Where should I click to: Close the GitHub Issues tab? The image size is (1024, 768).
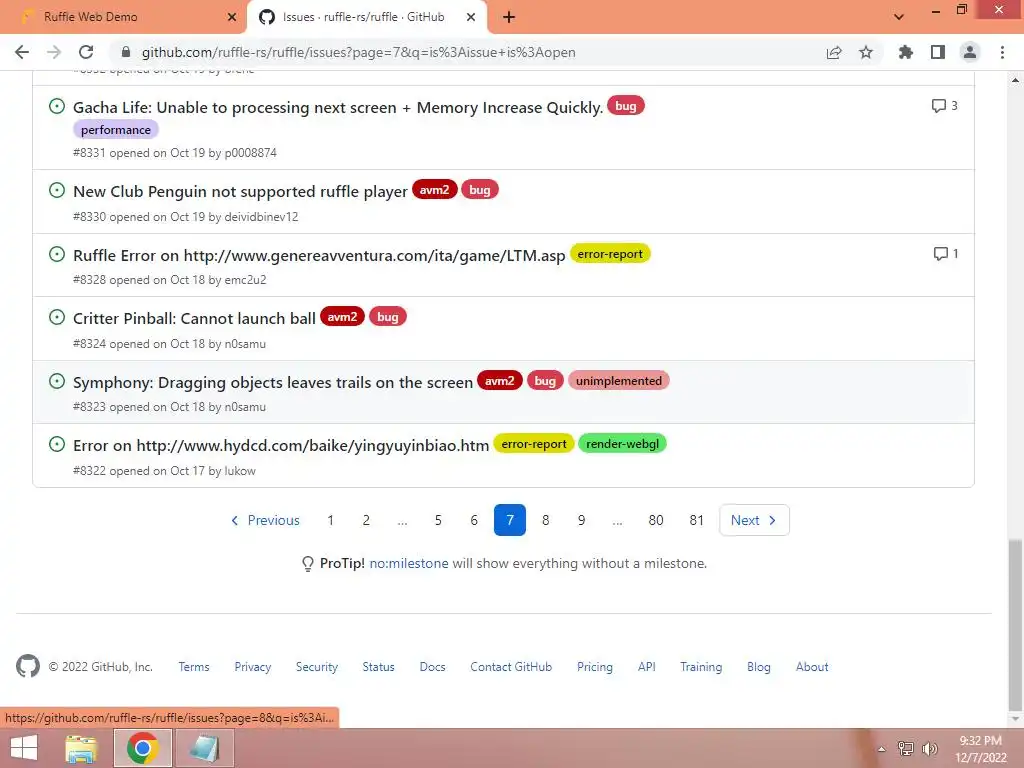[x=471, y=17]
